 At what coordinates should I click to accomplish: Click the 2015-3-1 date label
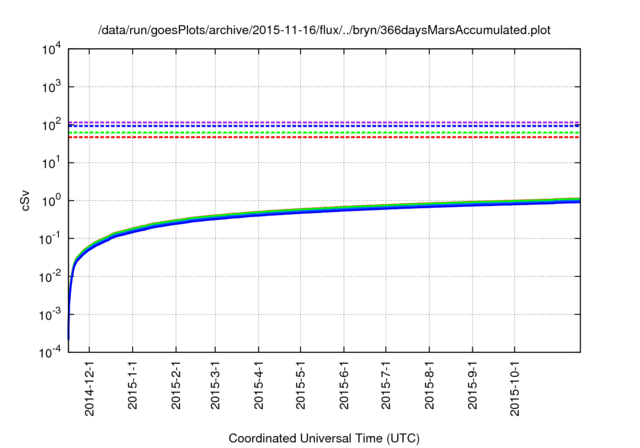[x=215, y=385]
